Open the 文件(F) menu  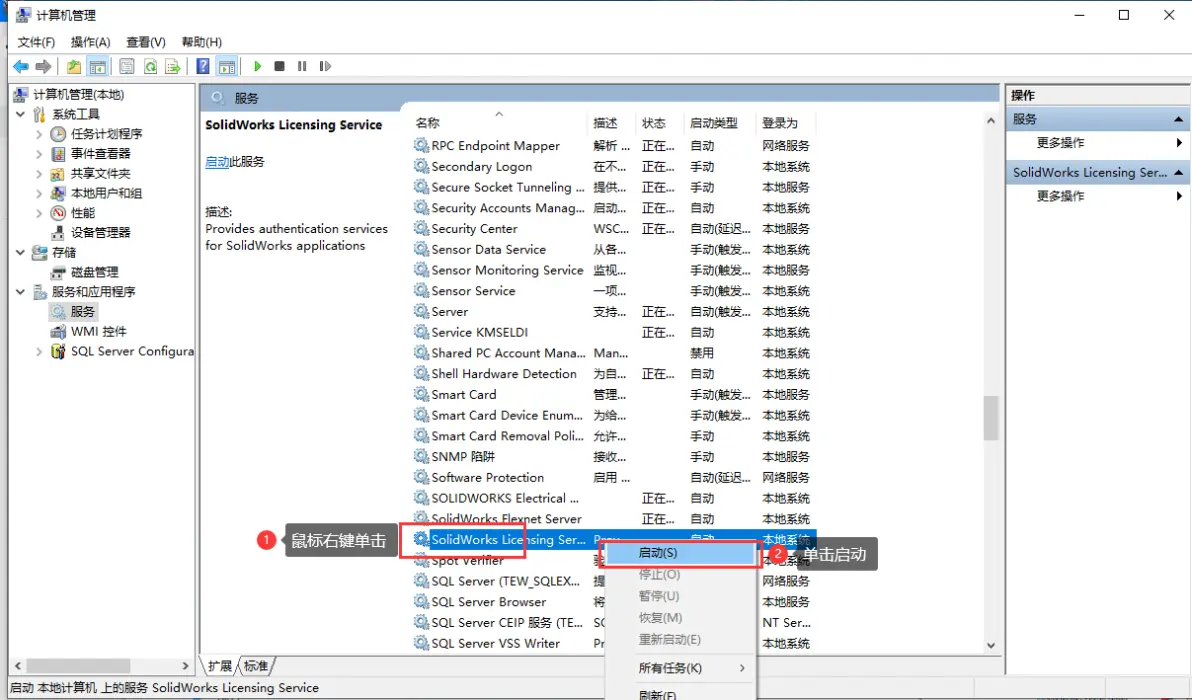click(36, 42)
